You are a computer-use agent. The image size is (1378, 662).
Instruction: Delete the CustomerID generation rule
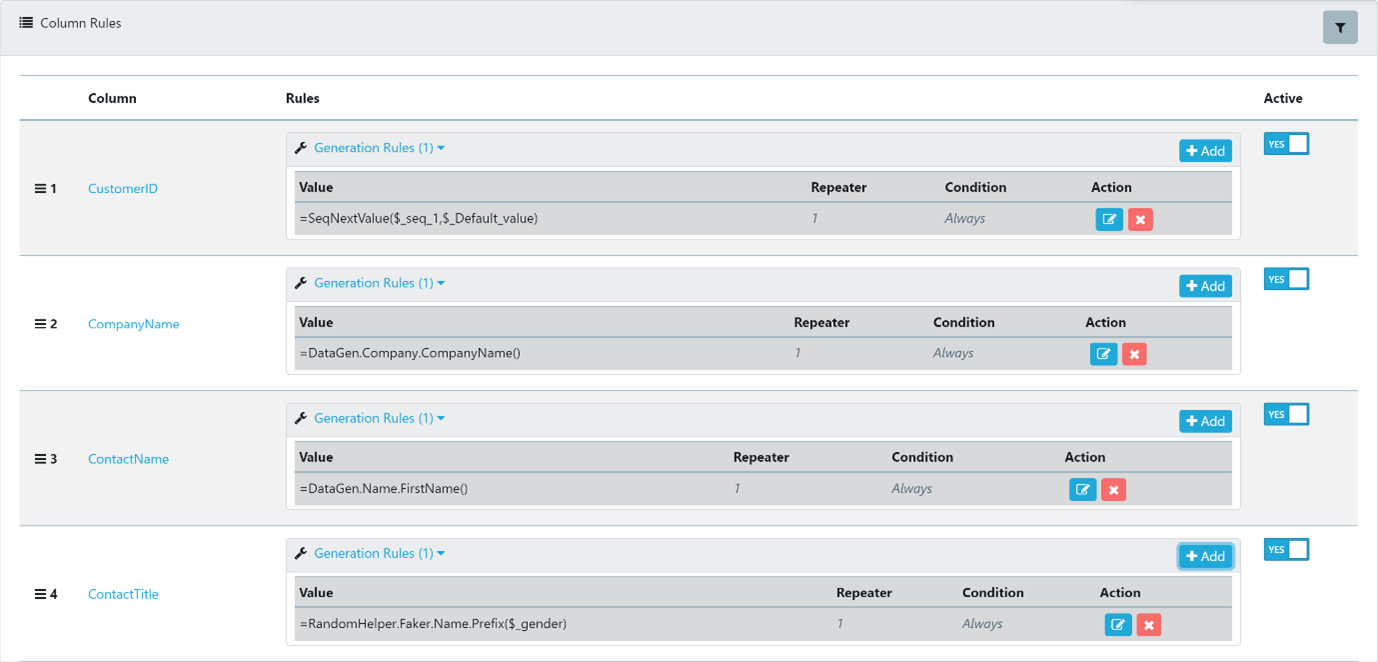(1140, 219)
